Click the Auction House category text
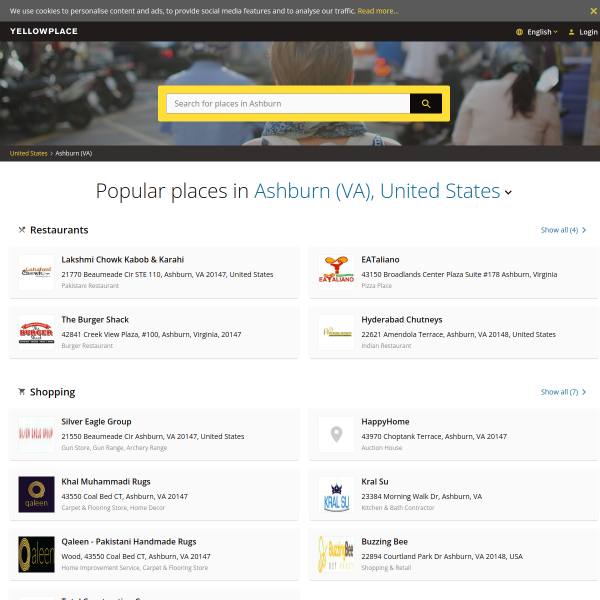This screenshot has height=600, width=600. pyautogui.click(x=382, y=447)
